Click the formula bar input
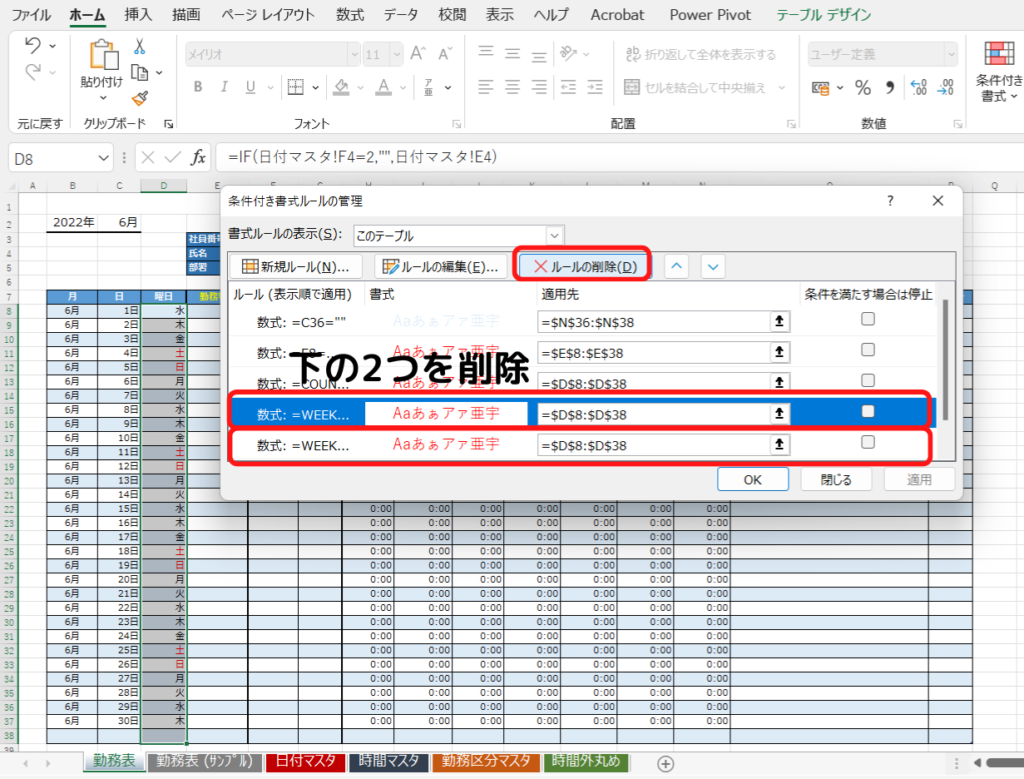Viewport: 1024px width, 779px height. tap(620, 157)
